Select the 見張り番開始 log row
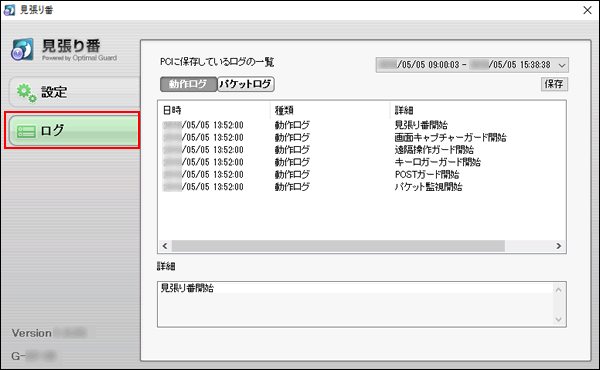 [x=361, y=125]
